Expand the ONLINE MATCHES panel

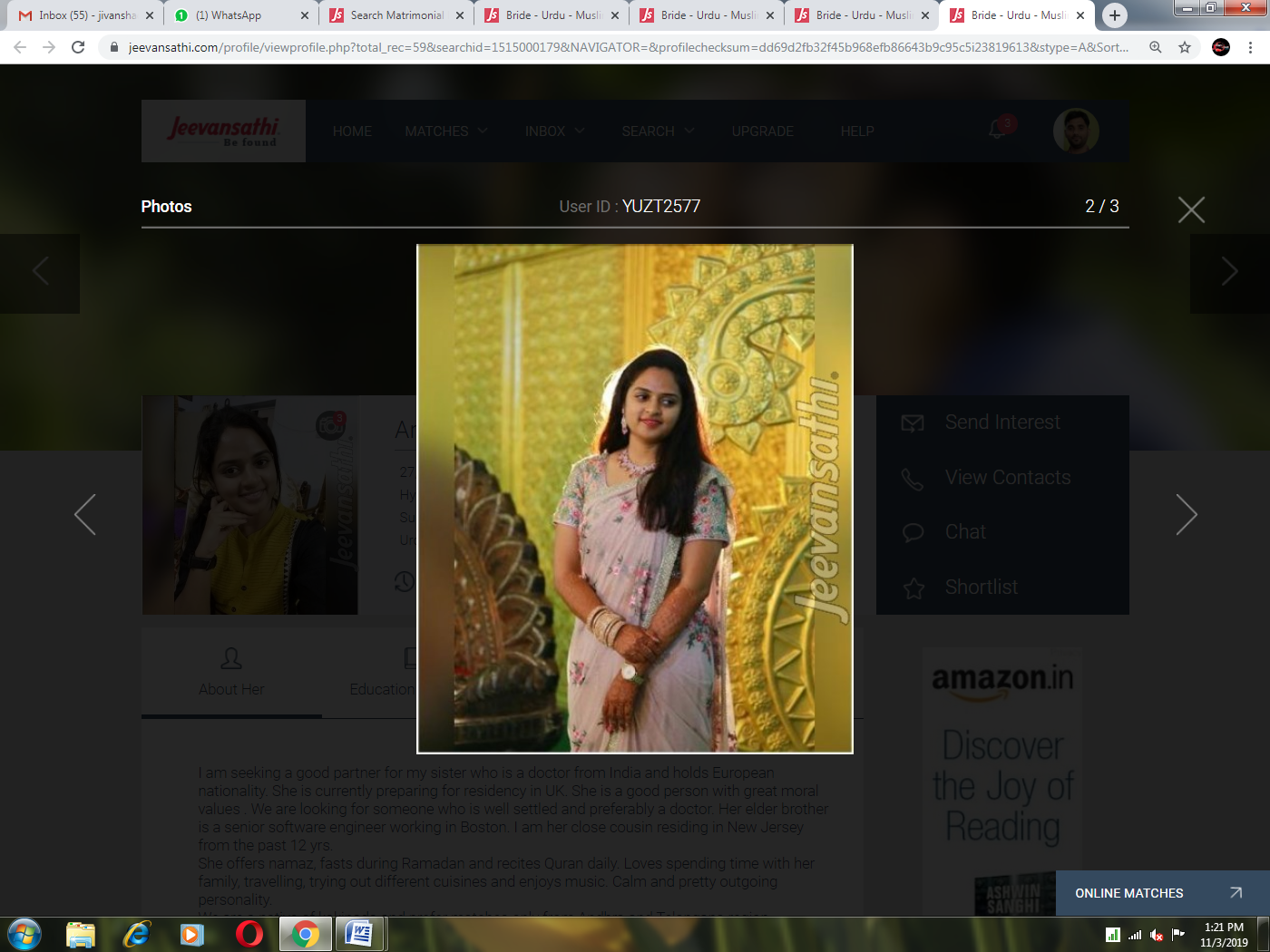coord(1161,893)
